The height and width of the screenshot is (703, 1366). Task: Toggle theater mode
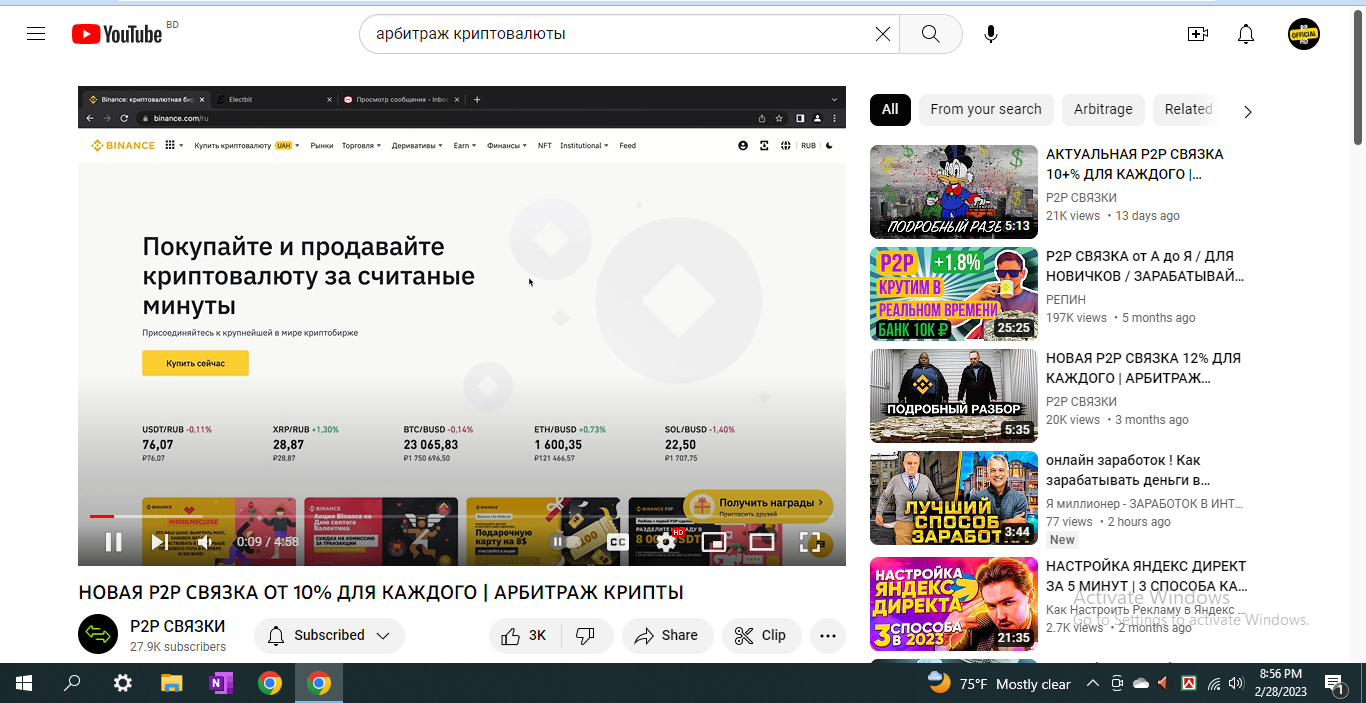pos(762,542)
